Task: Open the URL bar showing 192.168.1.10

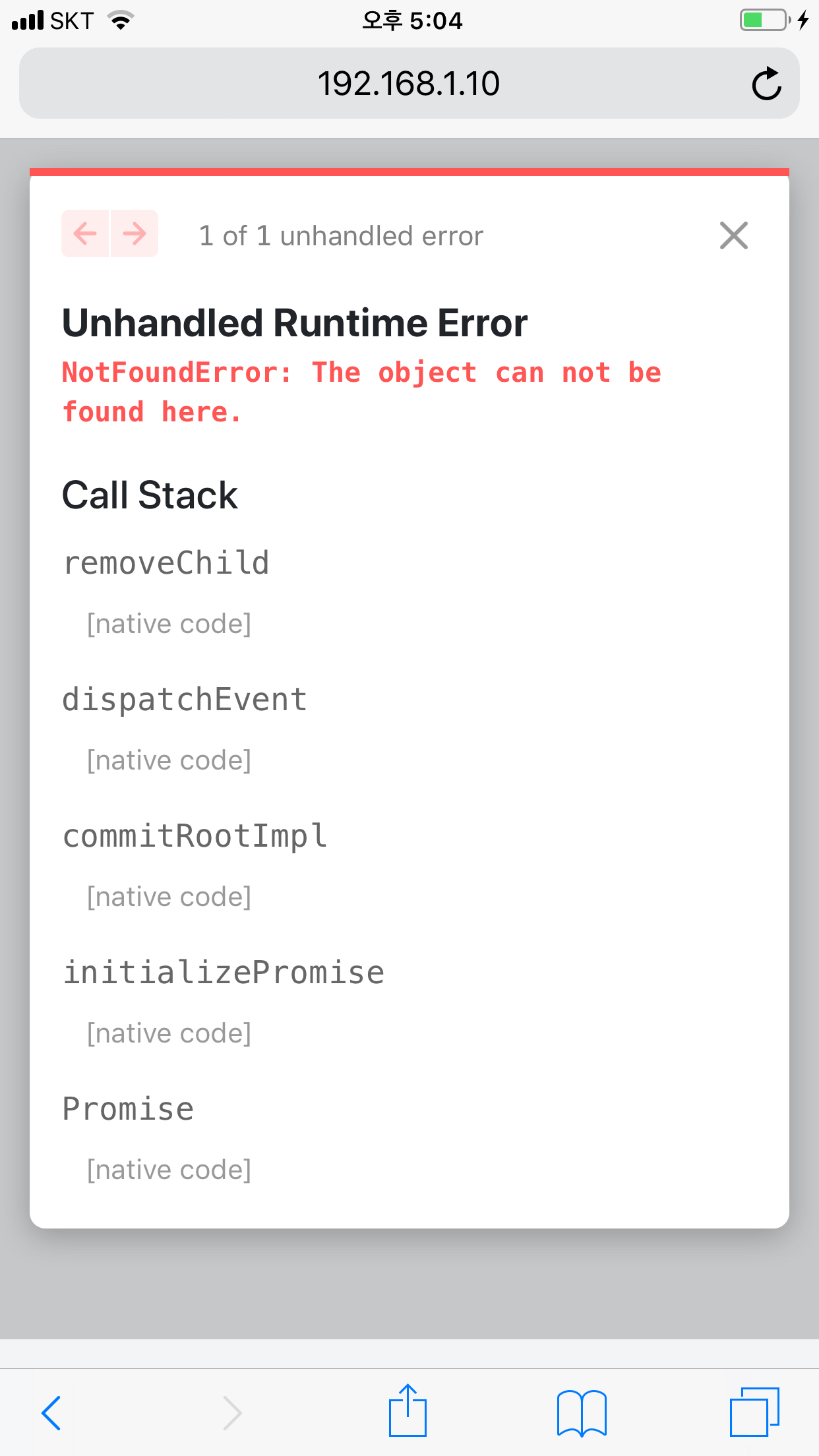Action: pyautogui.click(x=409, y=83)
